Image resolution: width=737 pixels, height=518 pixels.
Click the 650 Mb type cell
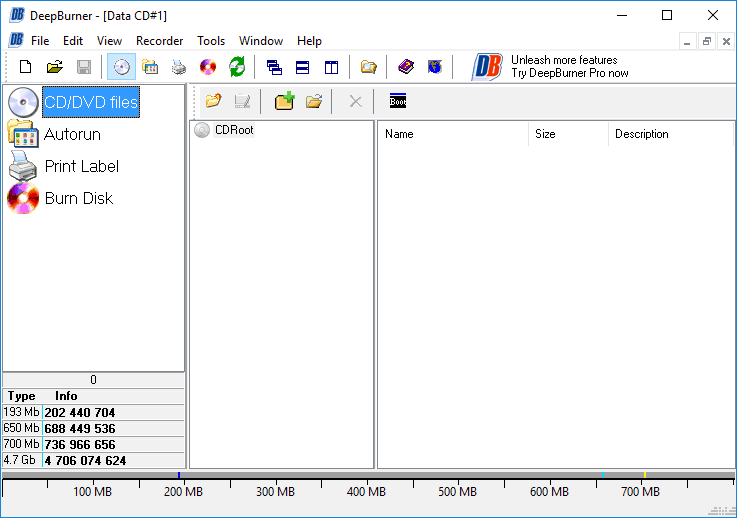click(22, 428)
